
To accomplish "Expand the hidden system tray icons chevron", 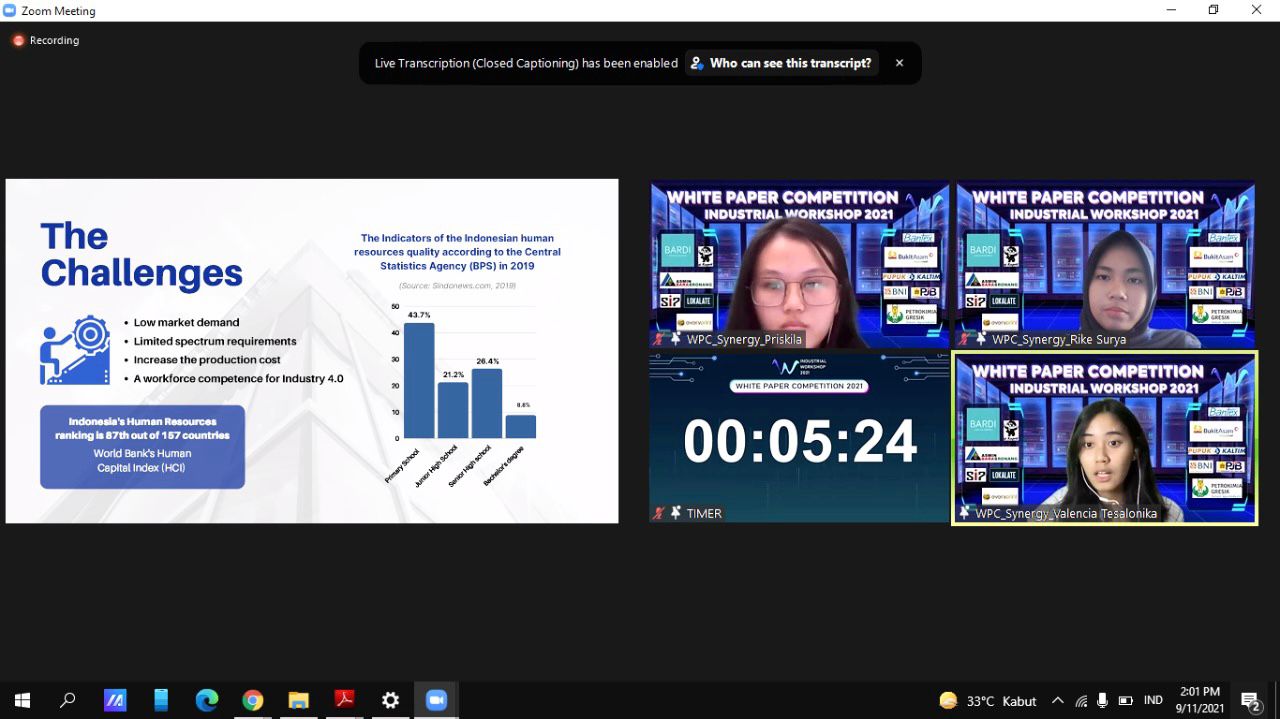I will click(1057, 700).
